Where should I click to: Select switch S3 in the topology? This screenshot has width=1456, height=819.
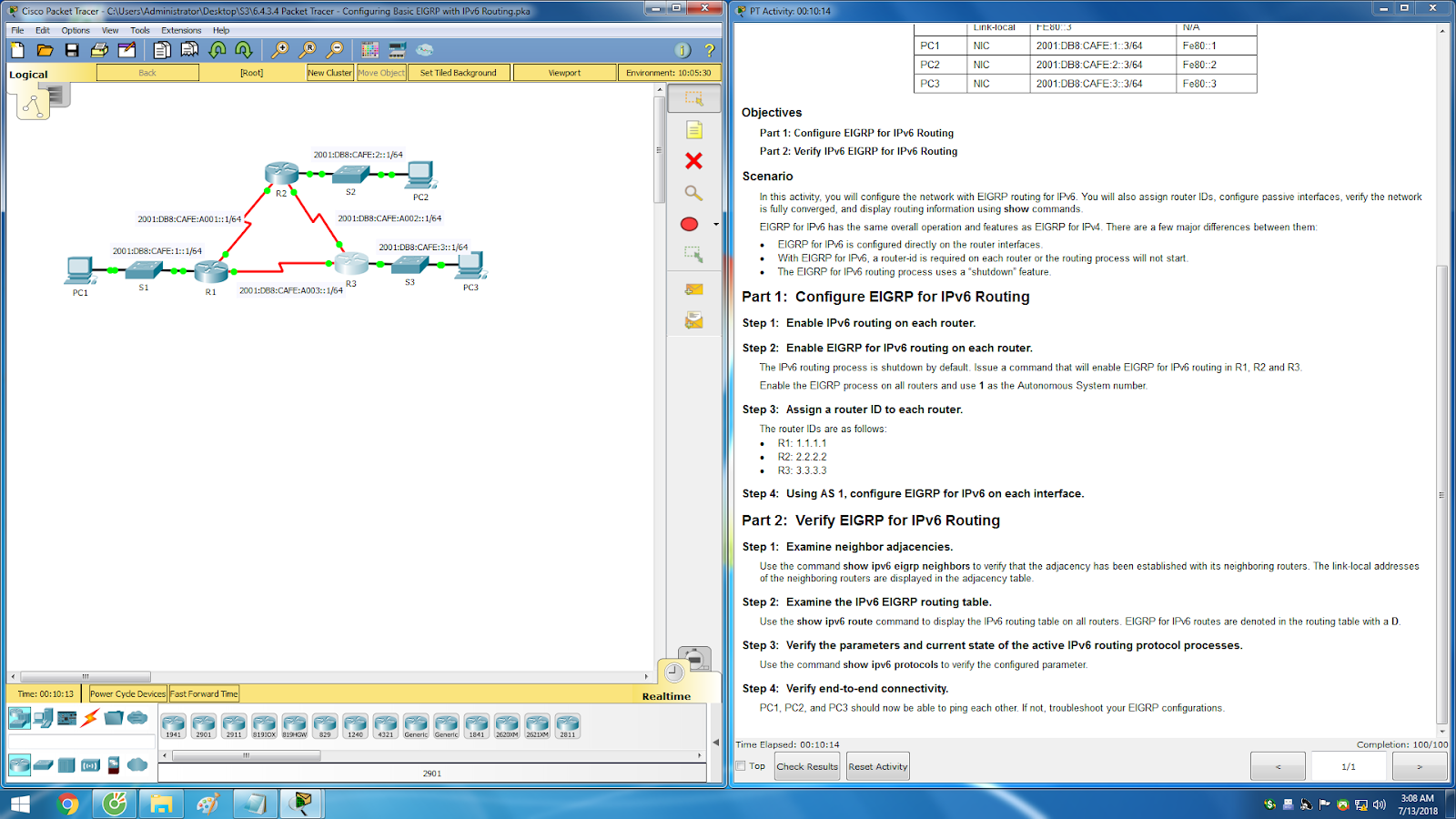pos(410,265)
